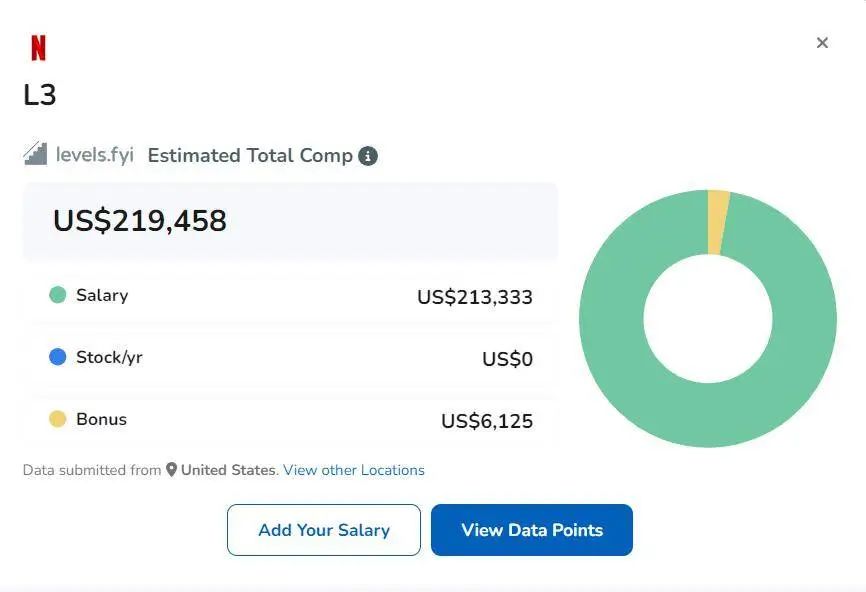Viewport: 866px width, 592px height.
Task: Click the levels.fyi brand text
Action: coord(95,155)
